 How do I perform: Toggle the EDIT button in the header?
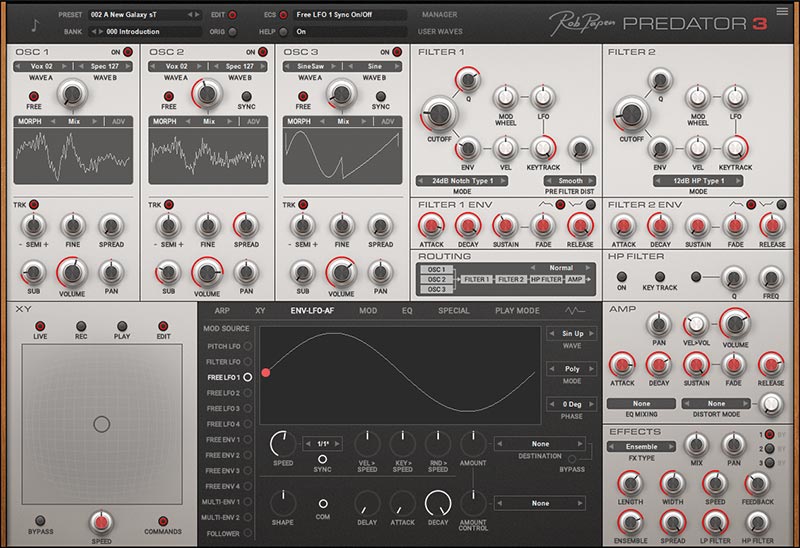[233, 15]
